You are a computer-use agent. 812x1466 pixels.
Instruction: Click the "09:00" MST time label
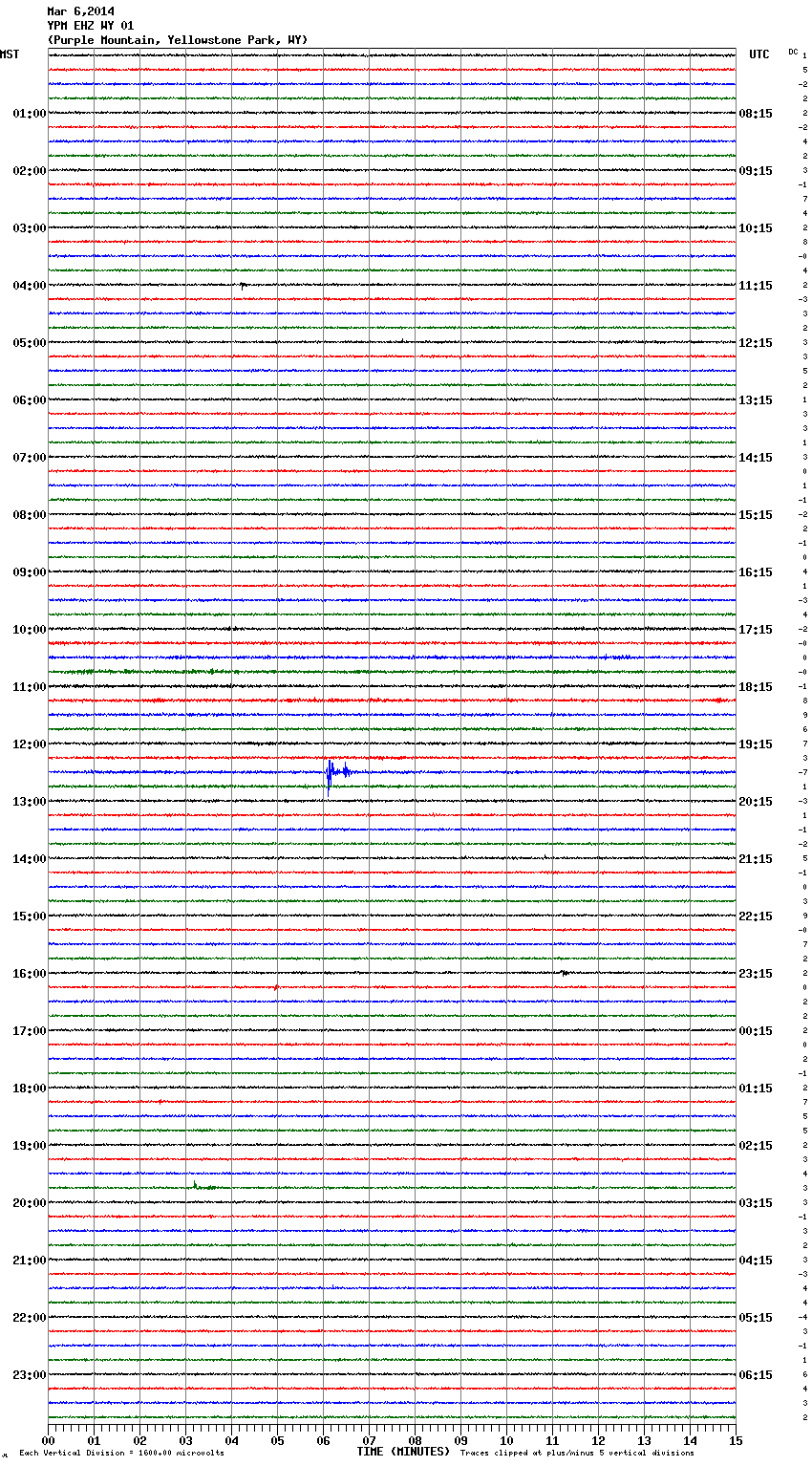click(x=30, y=572)
